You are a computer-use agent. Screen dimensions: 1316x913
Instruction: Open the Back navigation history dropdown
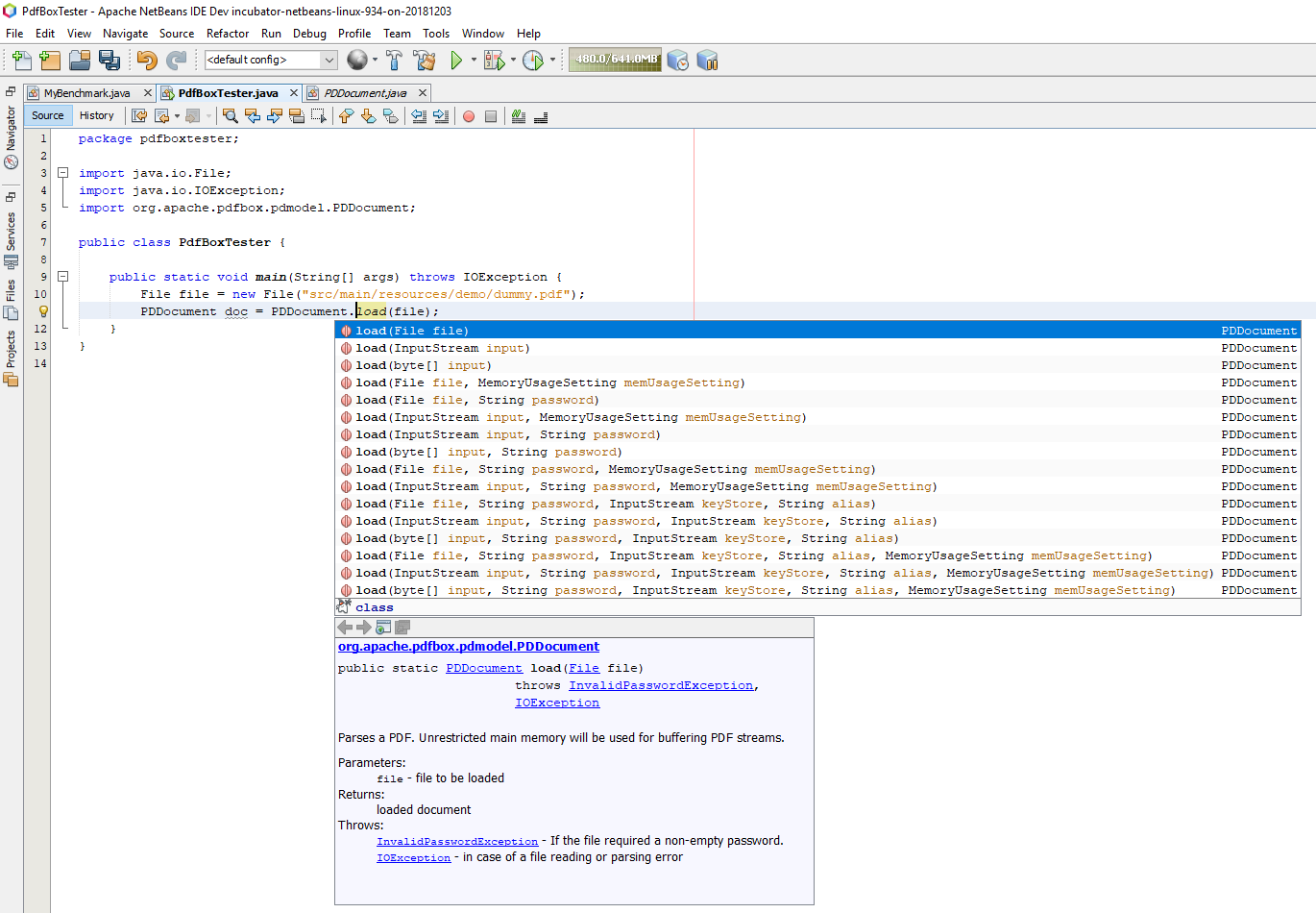pyautogui.click(x=177, y=115)
